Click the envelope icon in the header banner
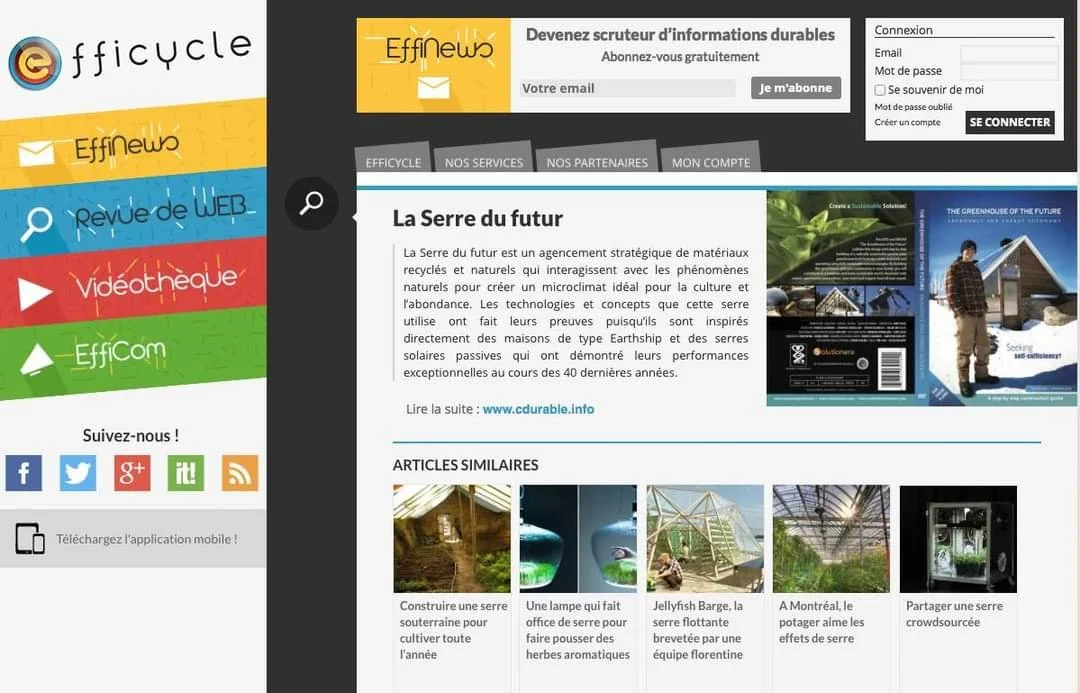1080x693 pixels. (x=434, y=88)
